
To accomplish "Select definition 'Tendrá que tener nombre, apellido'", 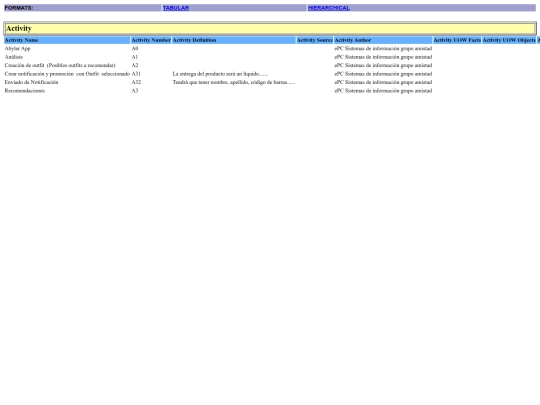I will pyautogui.click(x=234, y=82).
